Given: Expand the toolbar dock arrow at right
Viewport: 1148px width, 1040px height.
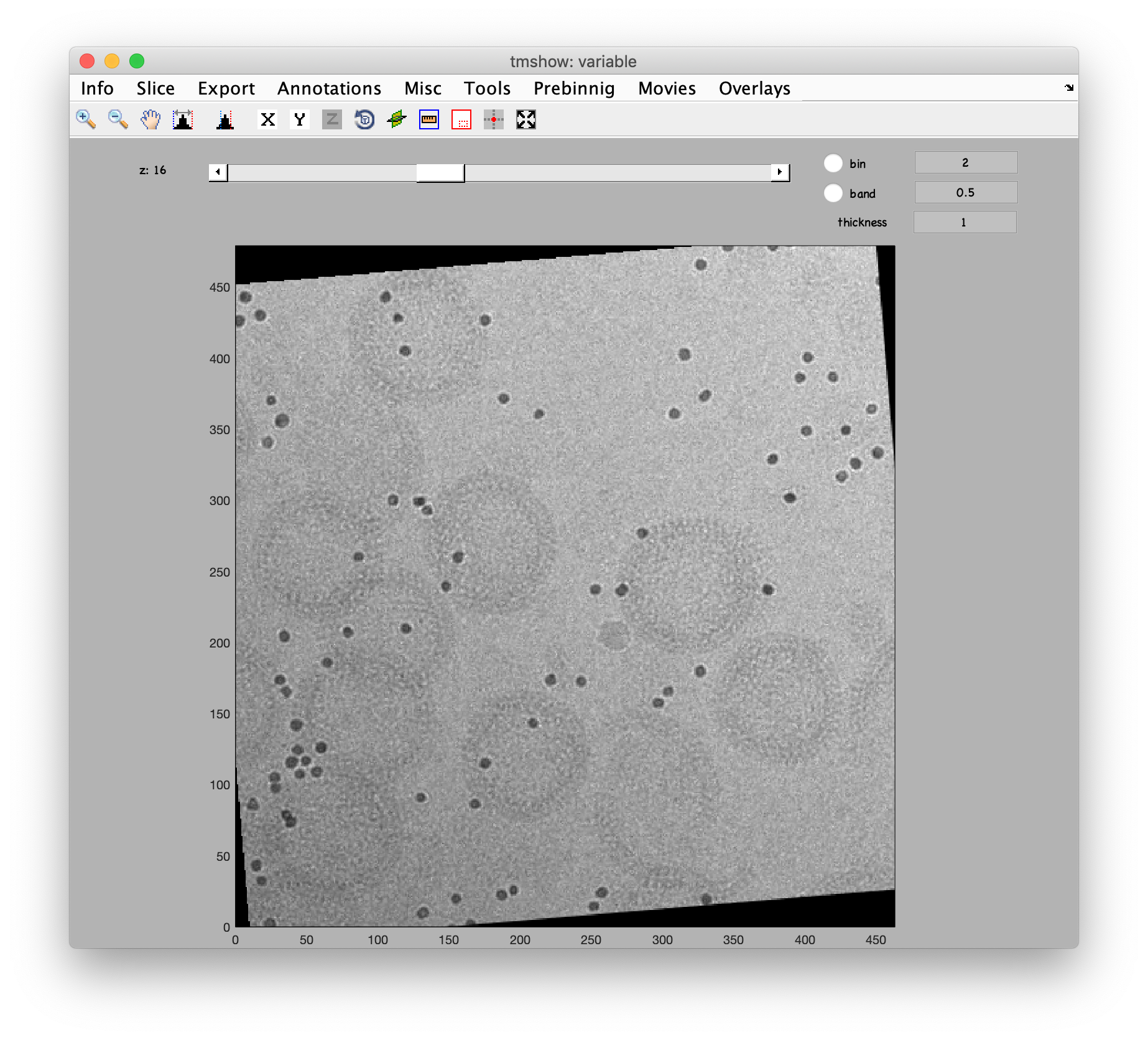Looking at the screenshot, I should 1069,88.
